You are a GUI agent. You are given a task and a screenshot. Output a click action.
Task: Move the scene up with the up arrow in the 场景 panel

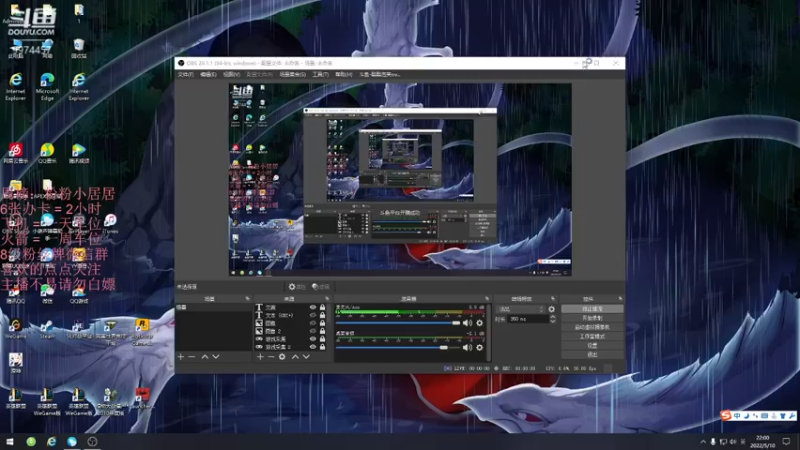click(x=205, y=357)
